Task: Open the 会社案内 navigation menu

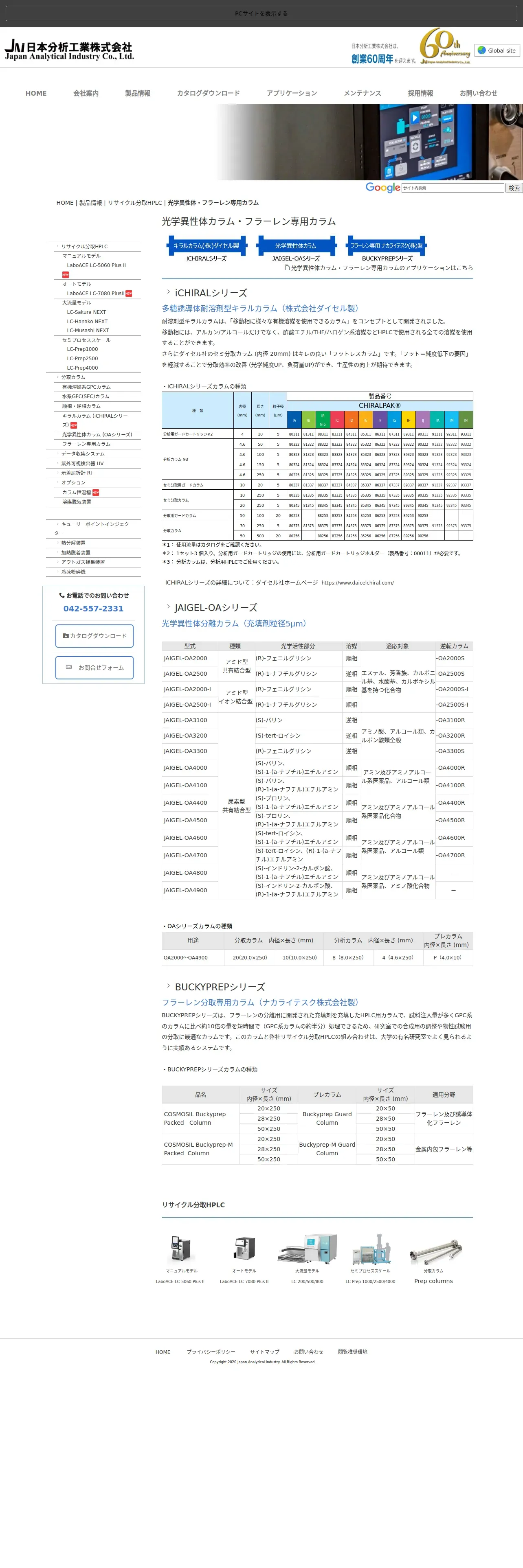Action: tap(86, 93)
